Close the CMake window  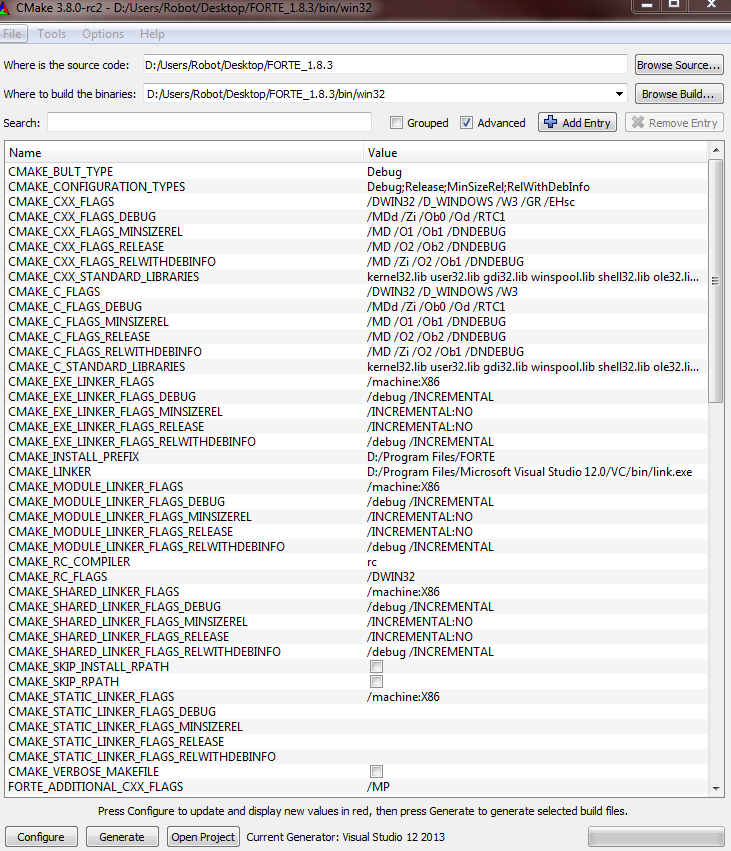point(710,5)
